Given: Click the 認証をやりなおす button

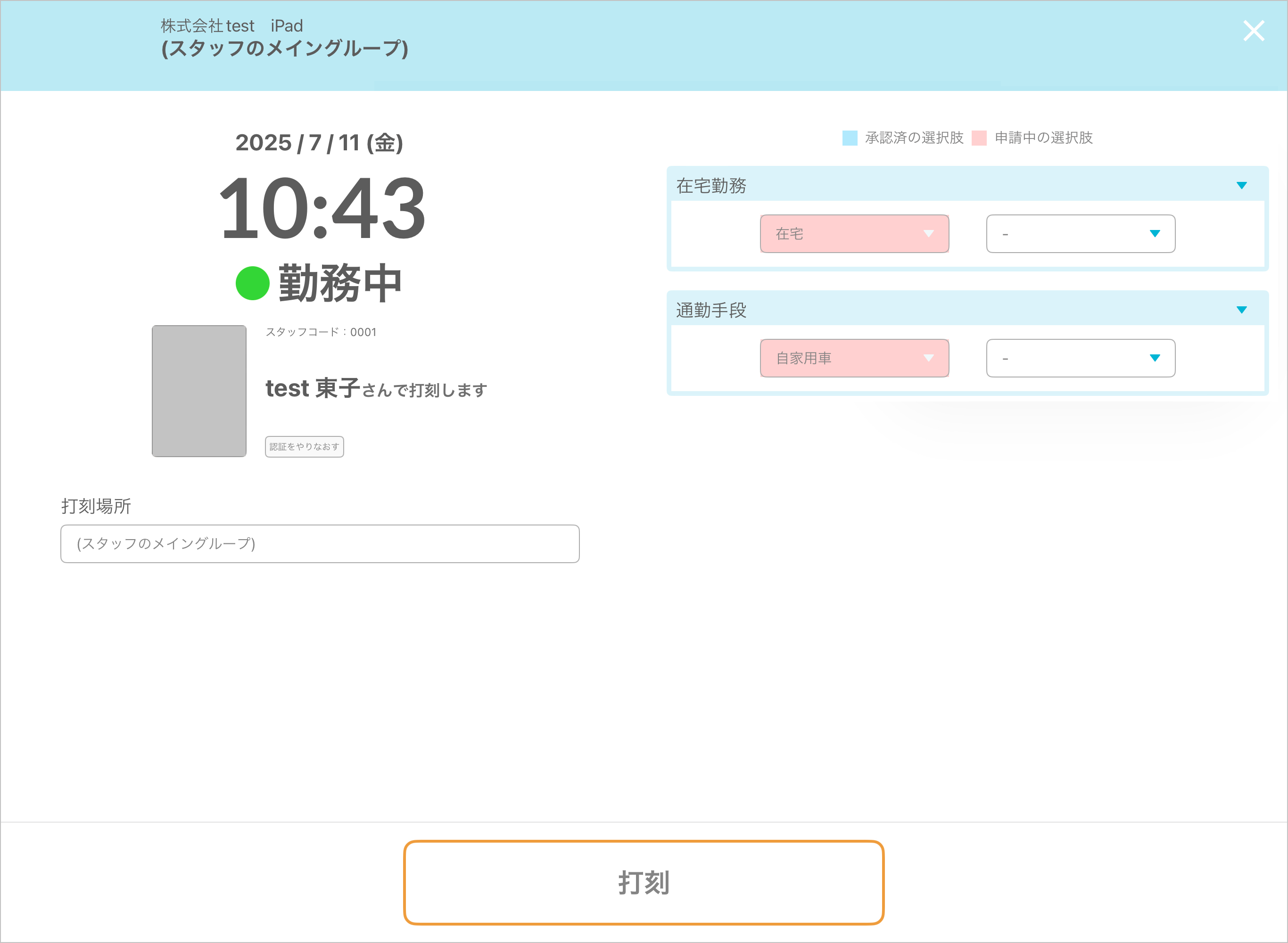Looking at the screenshot, I should (x=304, y=447).
